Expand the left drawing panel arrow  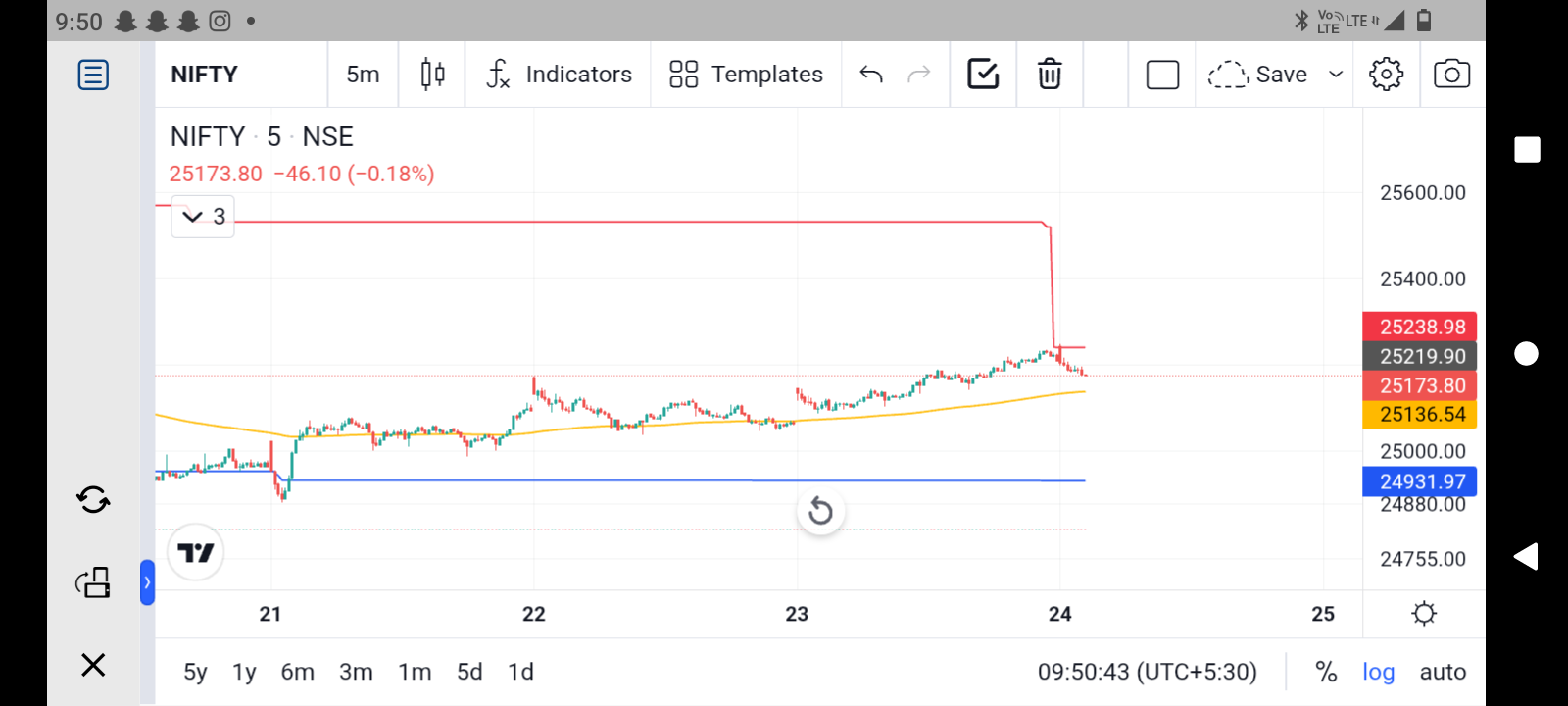147,582
